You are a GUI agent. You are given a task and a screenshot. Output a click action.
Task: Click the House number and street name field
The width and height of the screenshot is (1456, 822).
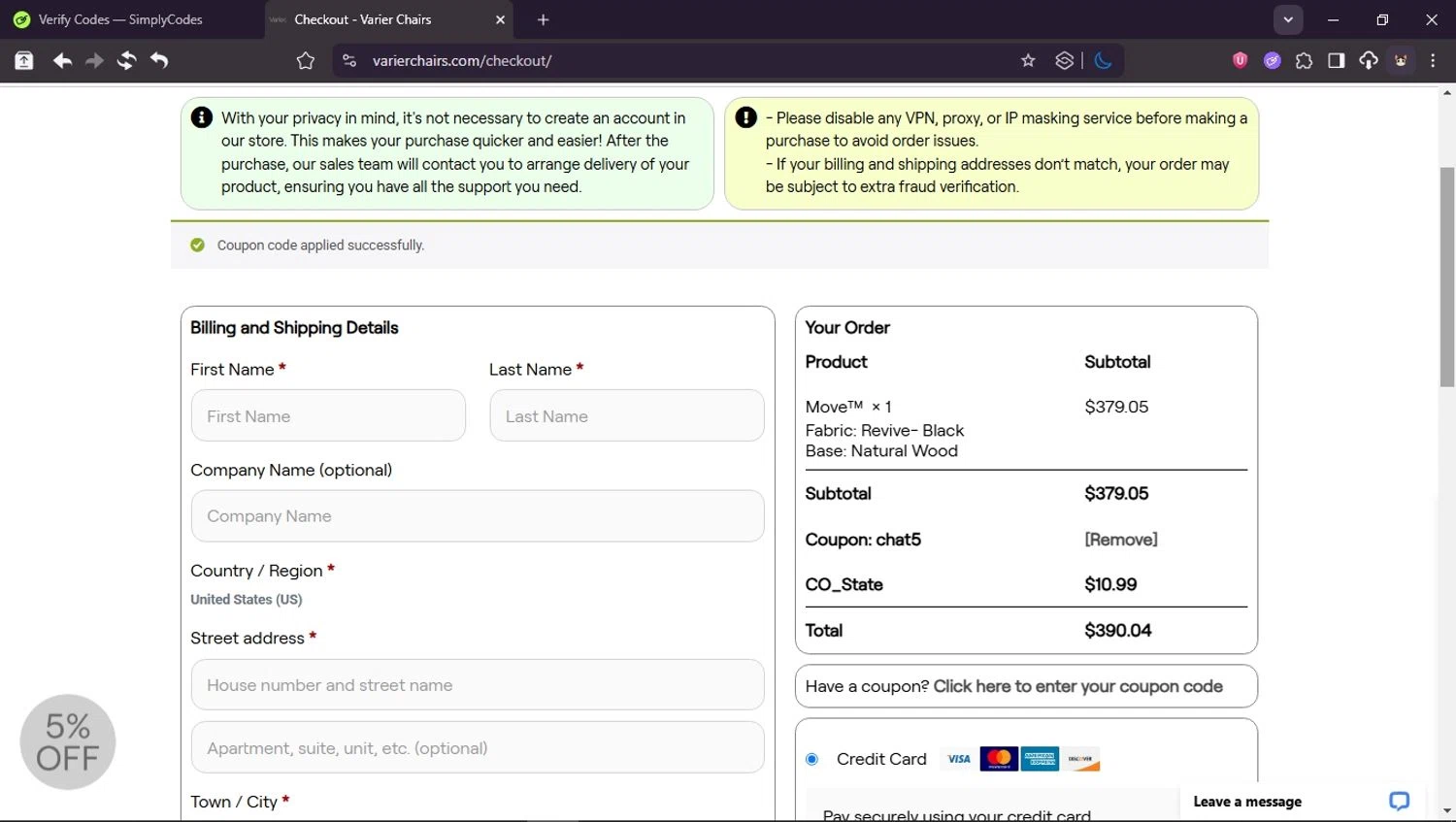[x=478, y=685]
